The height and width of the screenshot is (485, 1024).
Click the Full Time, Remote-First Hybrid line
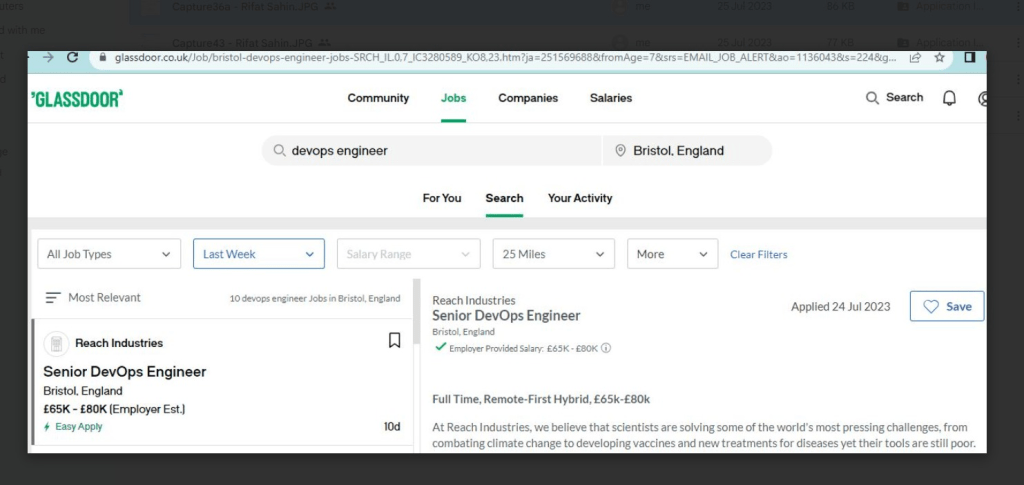541,399
